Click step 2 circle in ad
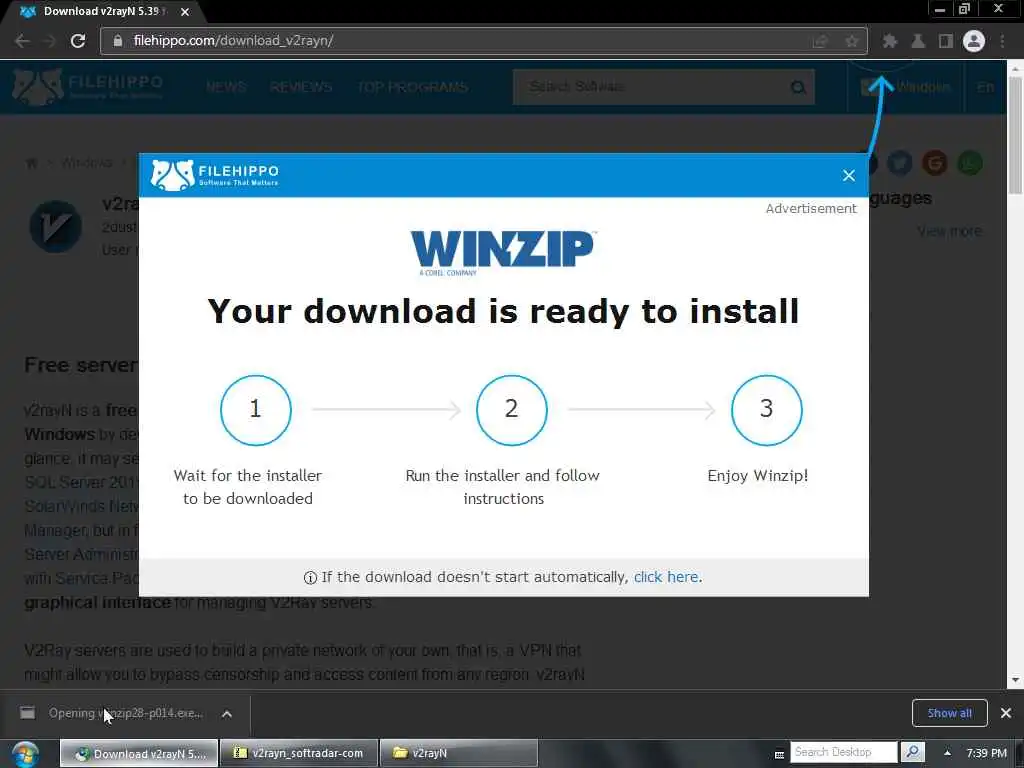The height and width of the screenshot is (768, 1024). (511, 410)
